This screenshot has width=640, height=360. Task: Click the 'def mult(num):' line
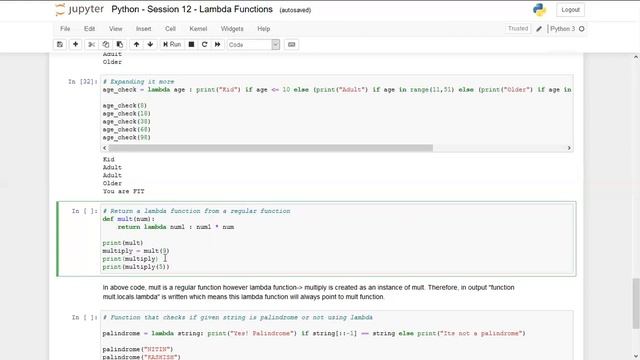point(129,219)
